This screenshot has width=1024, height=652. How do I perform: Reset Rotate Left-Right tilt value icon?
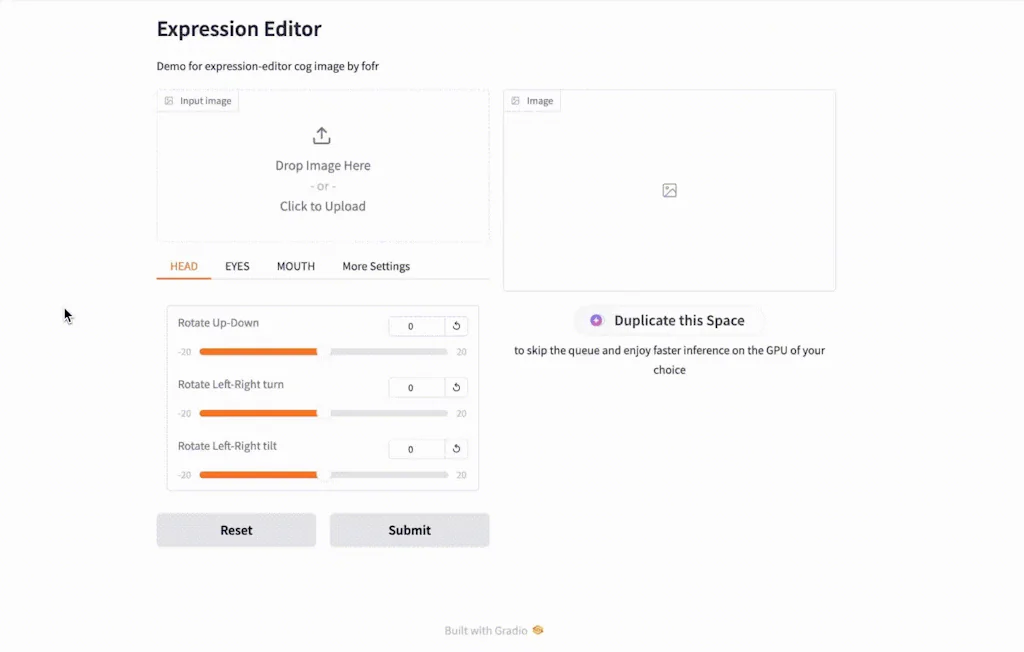[457, 449]
